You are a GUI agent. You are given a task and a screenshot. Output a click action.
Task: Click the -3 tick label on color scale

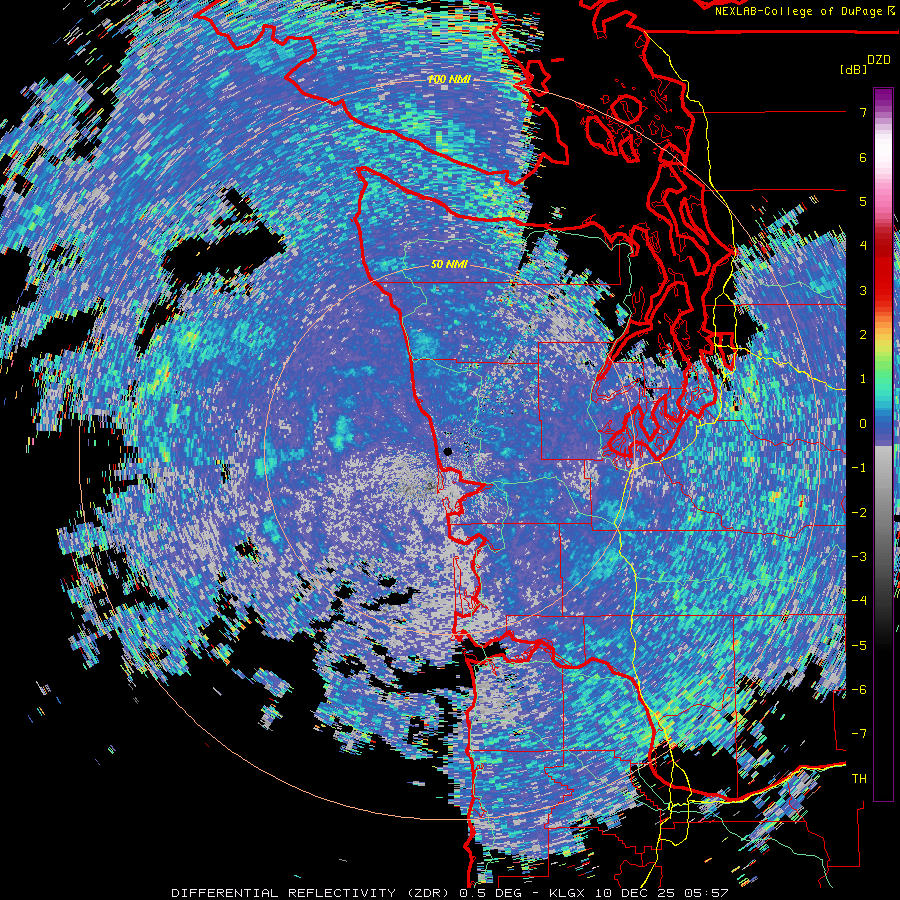(x=859, y=557)
